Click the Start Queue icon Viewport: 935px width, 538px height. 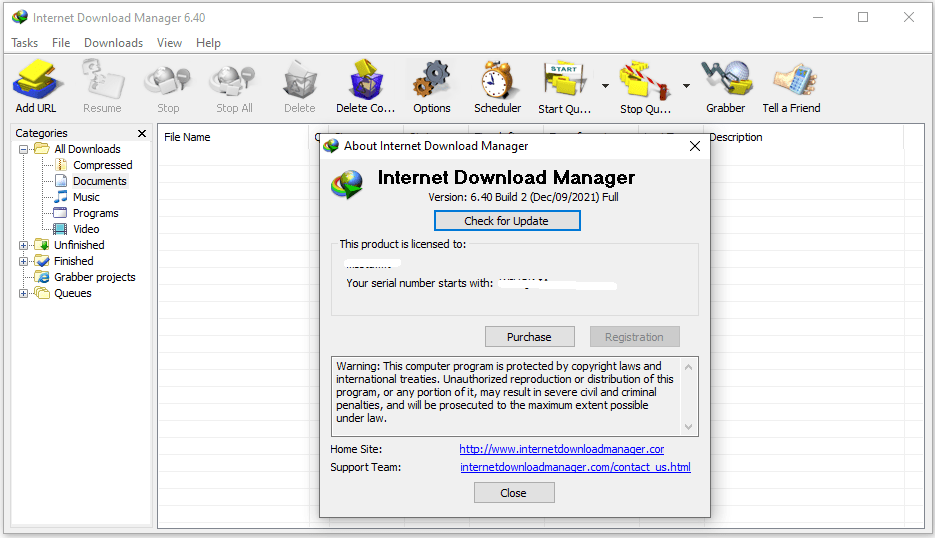pyautogui.click(x=565, y=79)
